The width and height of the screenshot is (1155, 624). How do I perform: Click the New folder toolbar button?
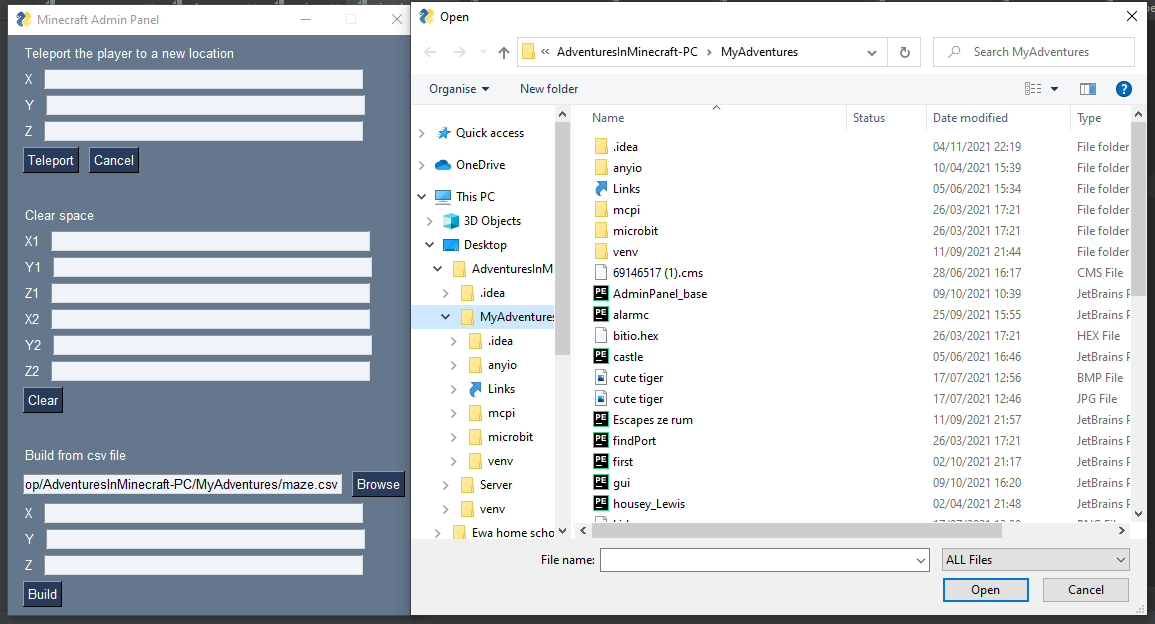pos(549,89)
